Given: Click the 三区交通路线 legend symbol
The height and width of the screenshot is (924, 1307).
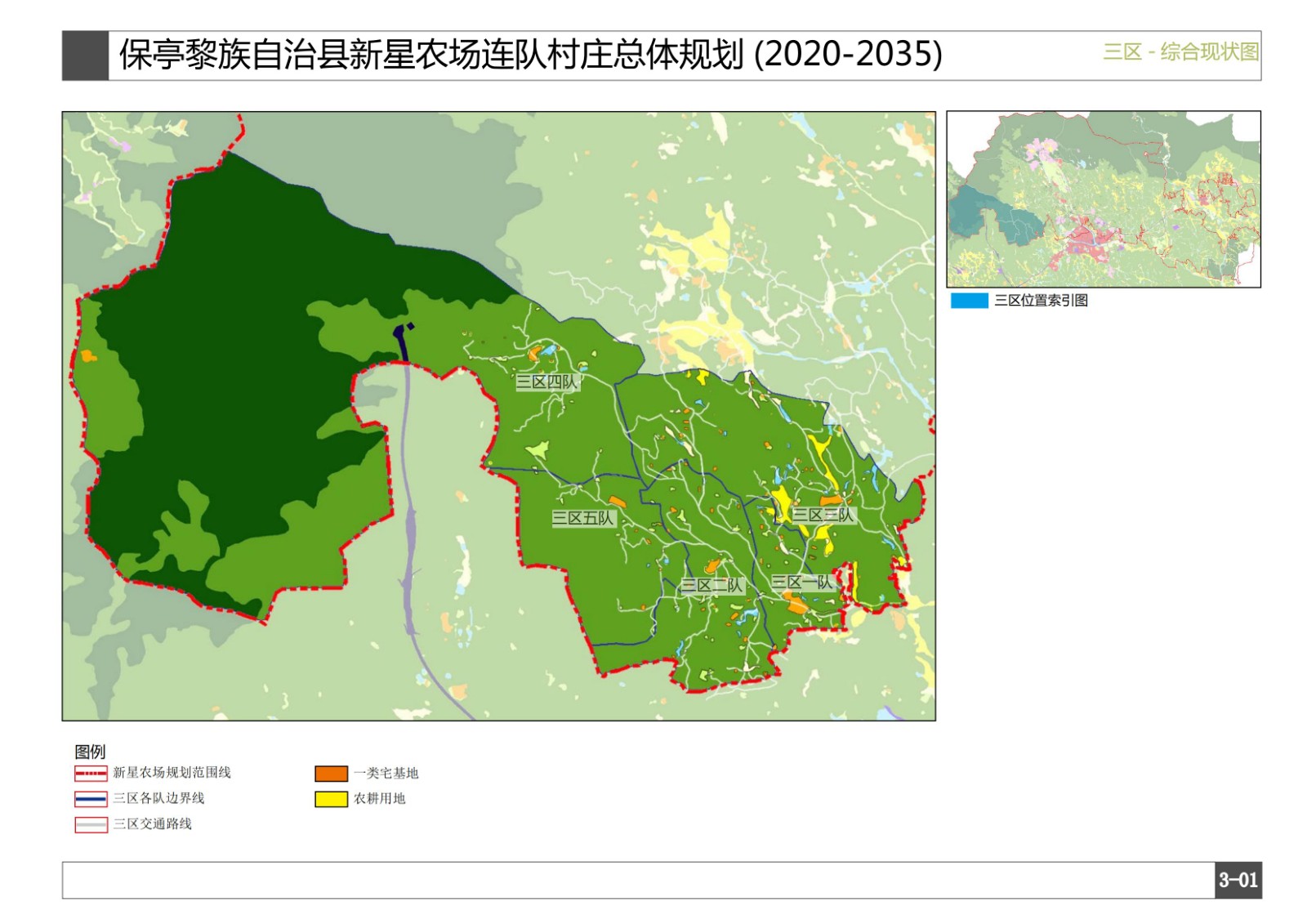Looking at the screenshot, I should 91,824.
